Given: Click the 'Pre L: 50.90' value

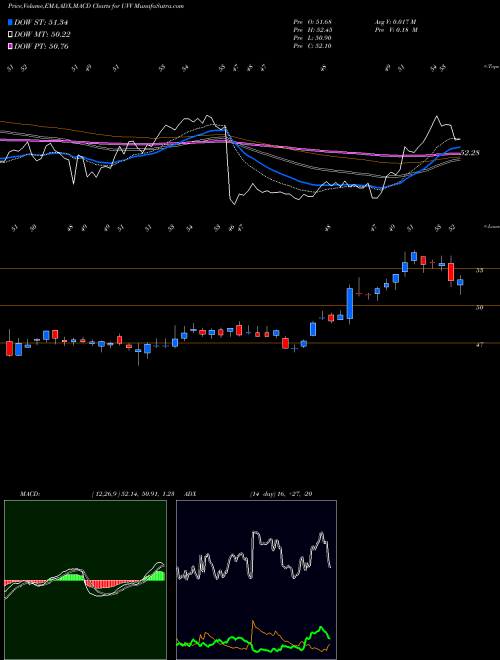Looking at the screenshot, I should 313,38.
